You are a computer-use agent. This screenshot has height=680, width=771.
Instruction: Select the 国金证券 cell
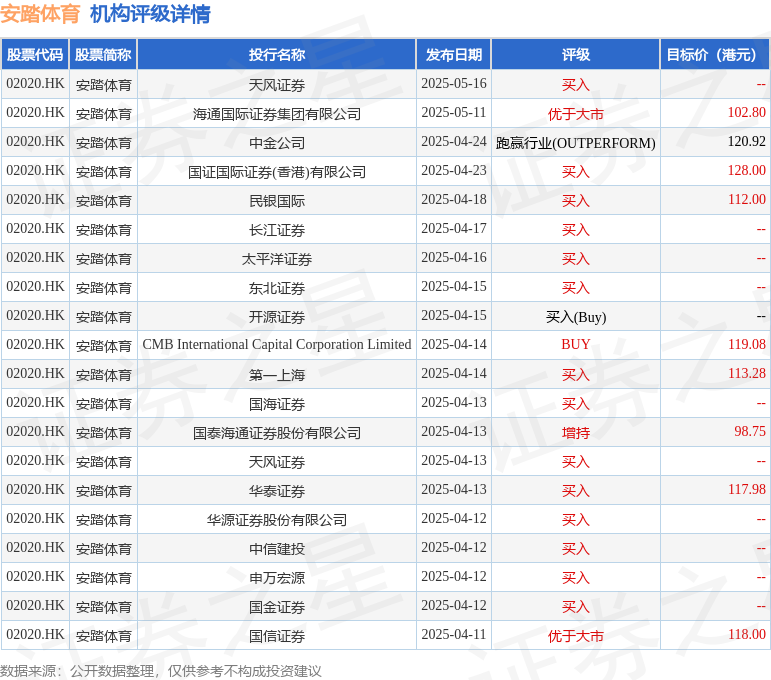277,607
